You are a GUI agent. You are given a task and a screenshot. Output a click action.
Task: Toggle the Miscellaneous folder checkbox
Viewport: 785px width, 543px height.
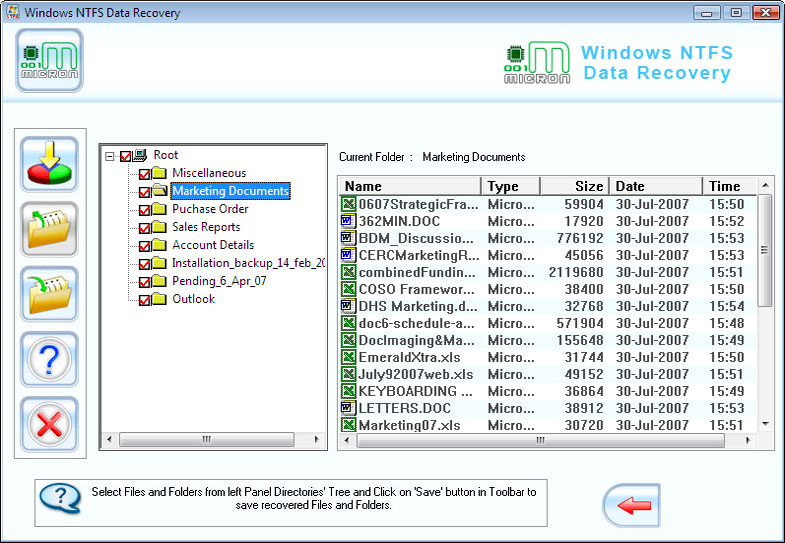[x=144, y=174]
